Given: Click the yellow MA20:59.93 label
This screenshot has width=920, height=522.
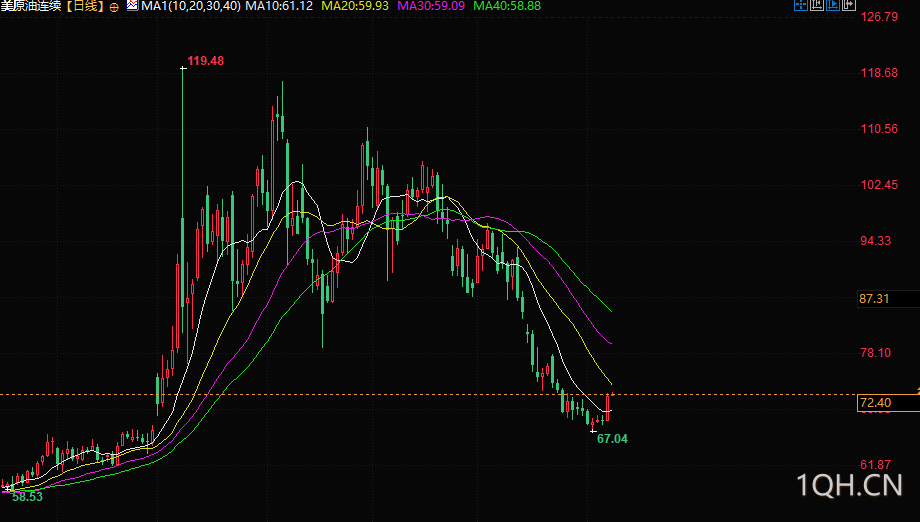Looking at the screenshot, I should point(355,6).
